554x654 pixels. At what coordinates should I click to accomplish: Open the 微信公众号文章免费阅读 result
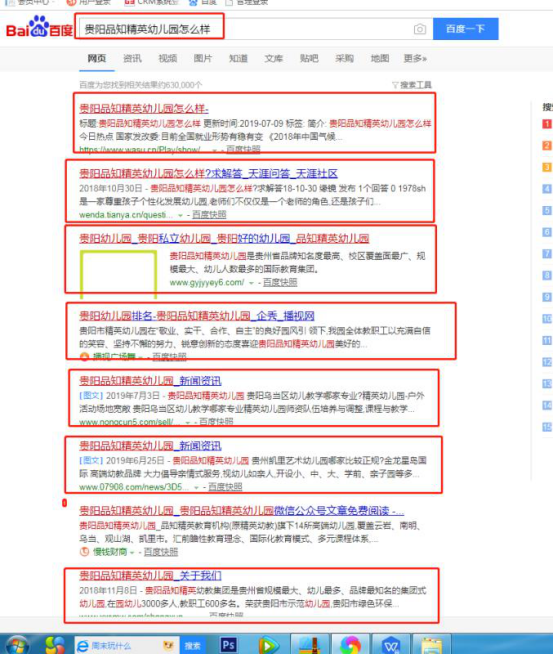(x=242, y=511)
